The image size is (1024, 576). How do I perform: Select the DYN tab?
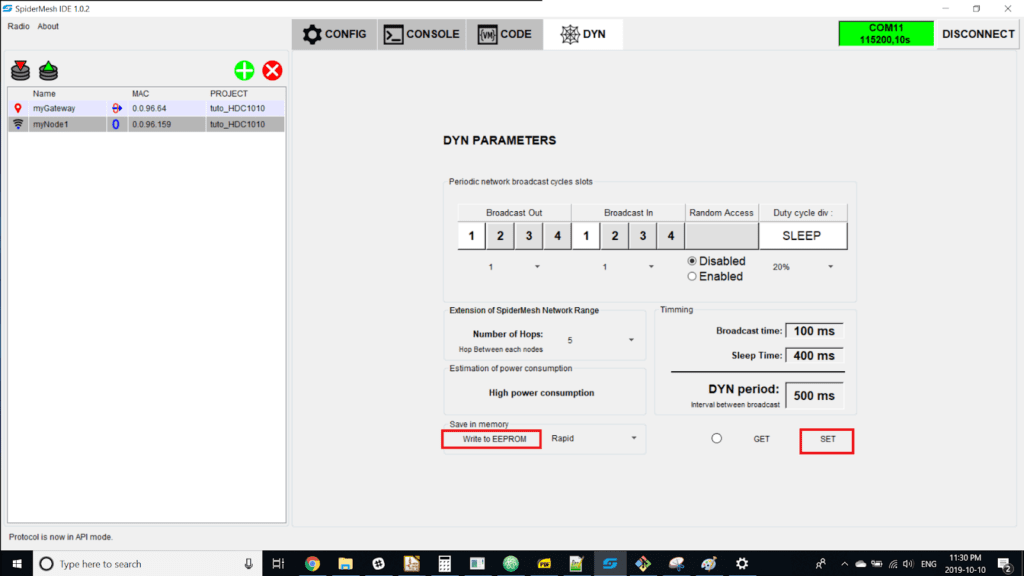pyautogui.click(x=583, y=34)
